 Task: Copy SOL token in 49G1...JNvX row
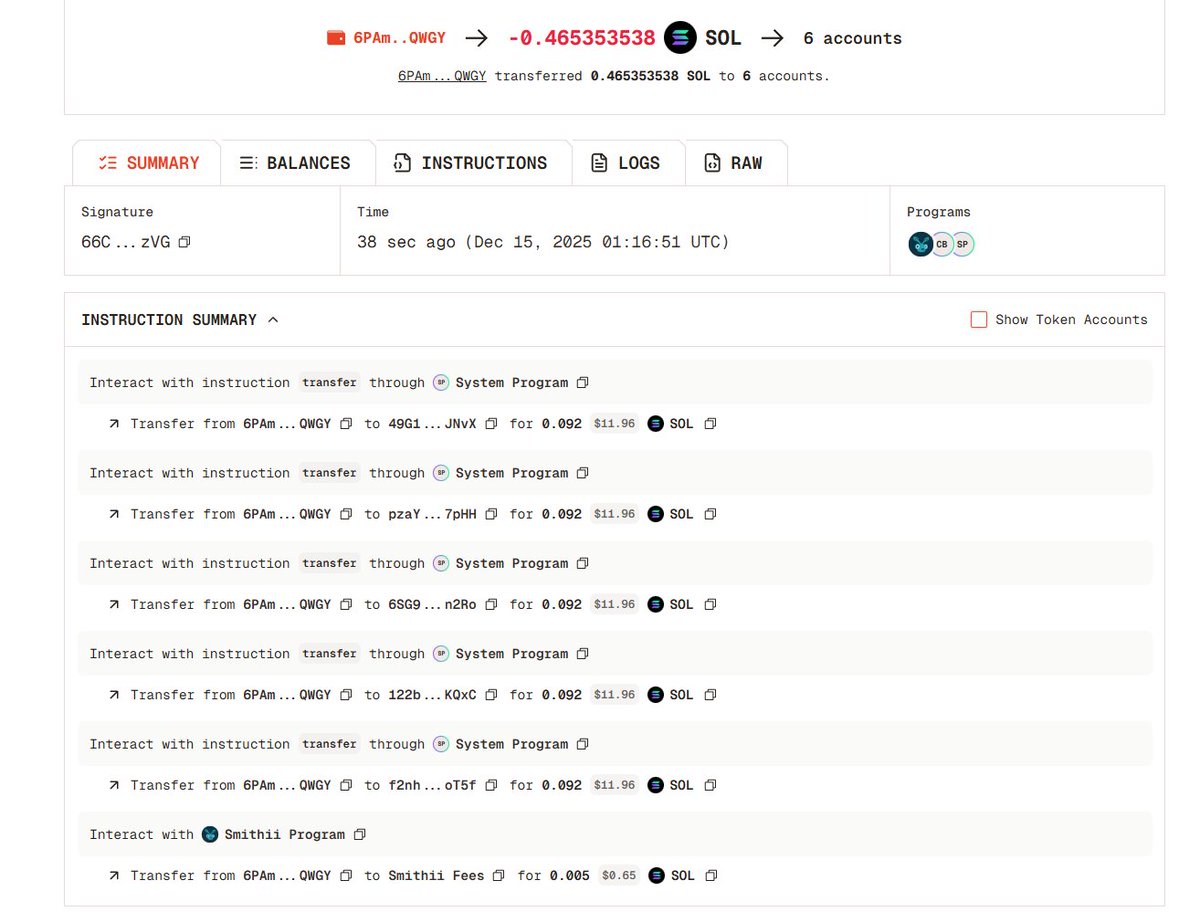pos(710,424)
